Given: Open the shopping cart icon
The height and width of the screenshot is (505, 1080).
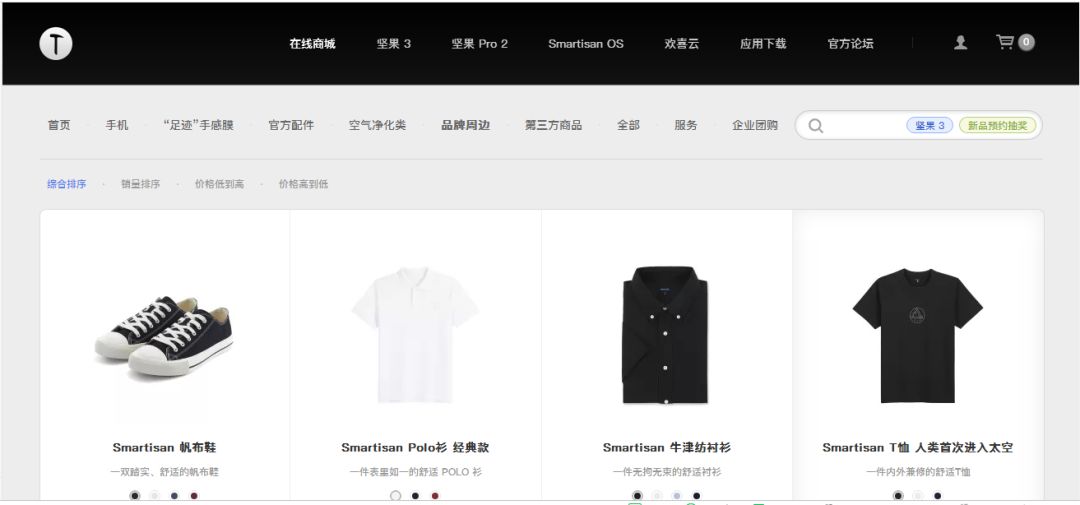Looking at the screenshot, I should tap(1005, 42).
